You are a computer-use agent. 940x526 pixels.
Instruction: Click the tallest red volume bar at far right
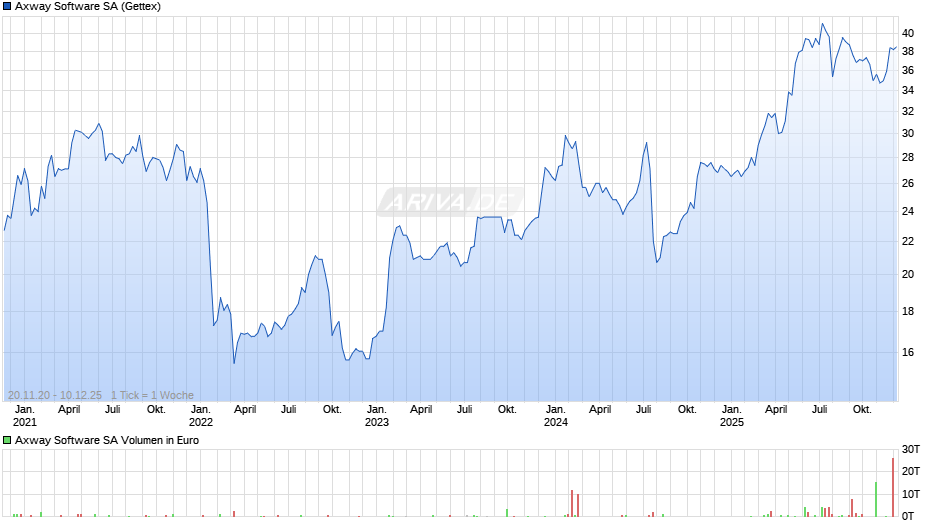893,488
